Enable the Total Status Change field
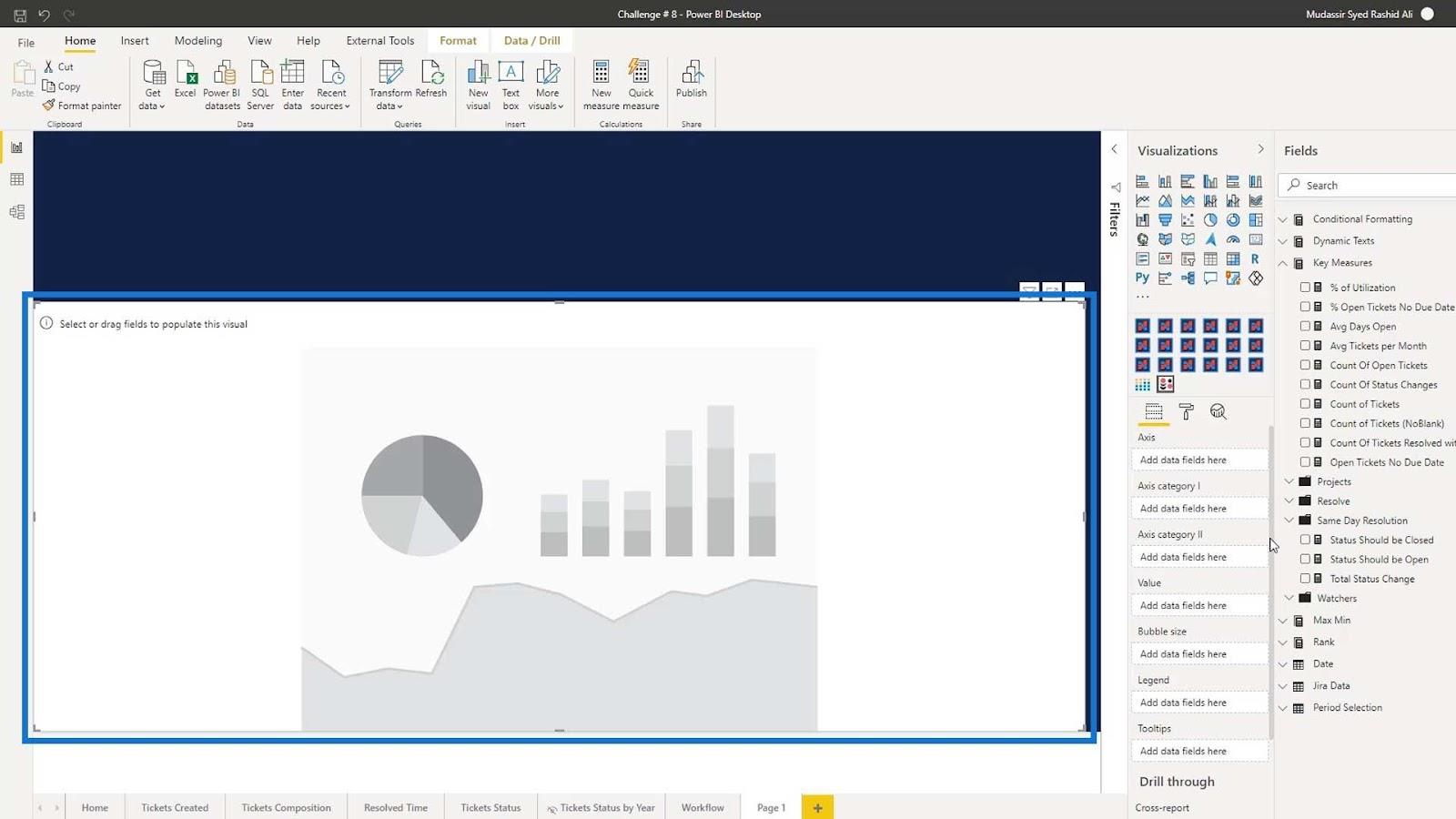1456x819 pixels. (x=1305, y=579)
